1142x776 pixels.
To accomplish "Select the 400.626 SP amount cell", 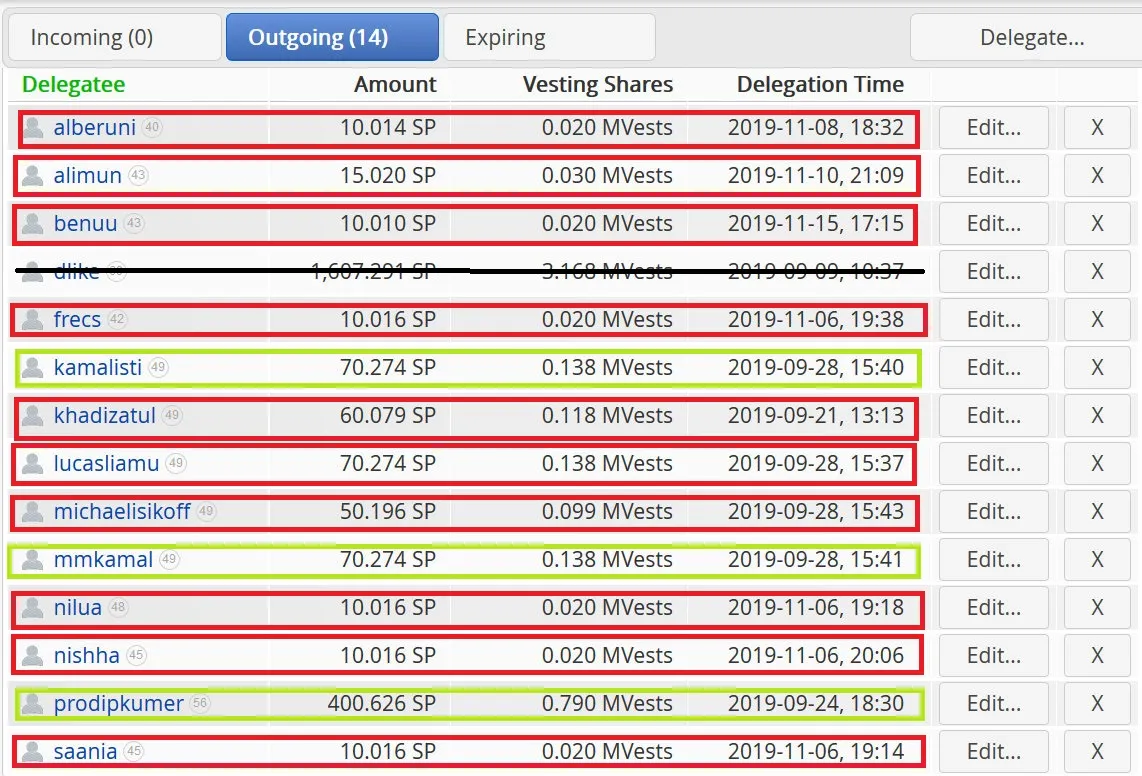I will click(382, 704).
